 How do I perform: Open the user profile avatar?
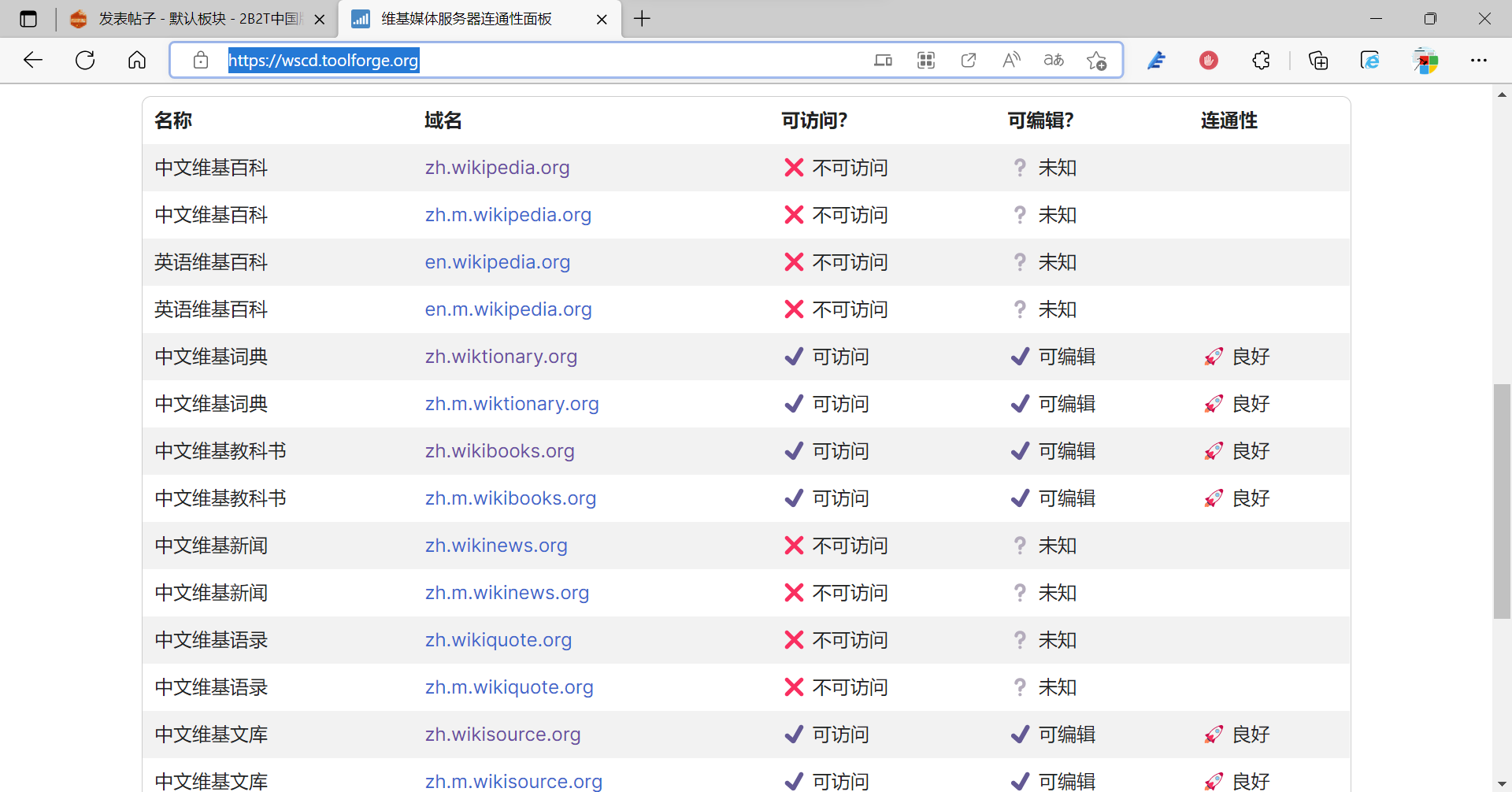tap(1425, 60)
